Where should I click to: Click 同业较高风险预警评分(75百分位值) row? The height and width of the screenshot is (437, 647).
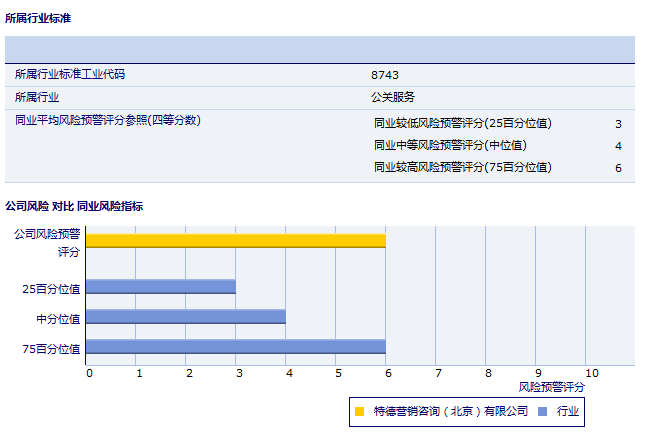coord(462,168)
